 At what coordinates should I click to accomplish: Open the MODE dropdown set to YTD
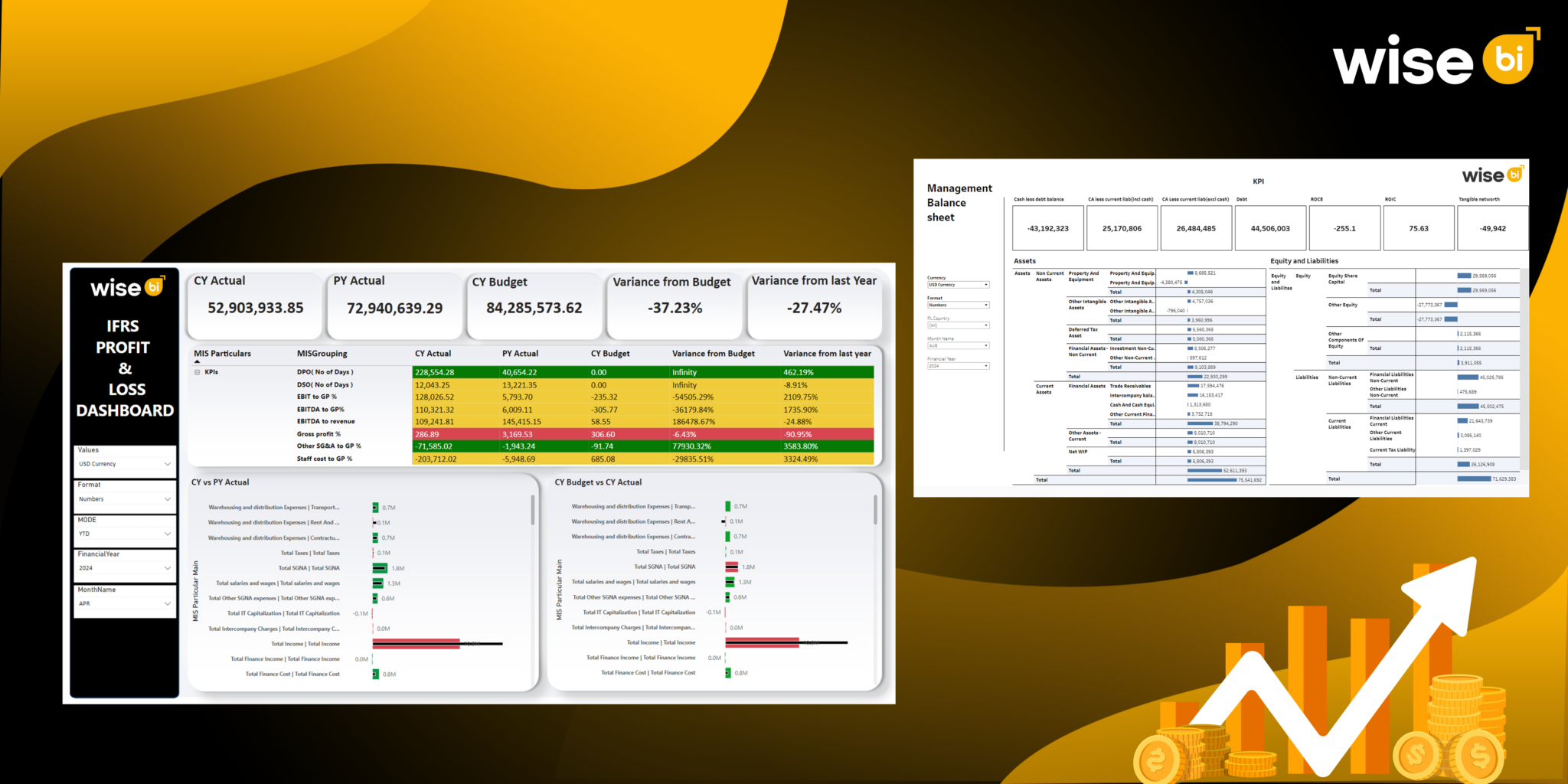click(x=125, y=533)
